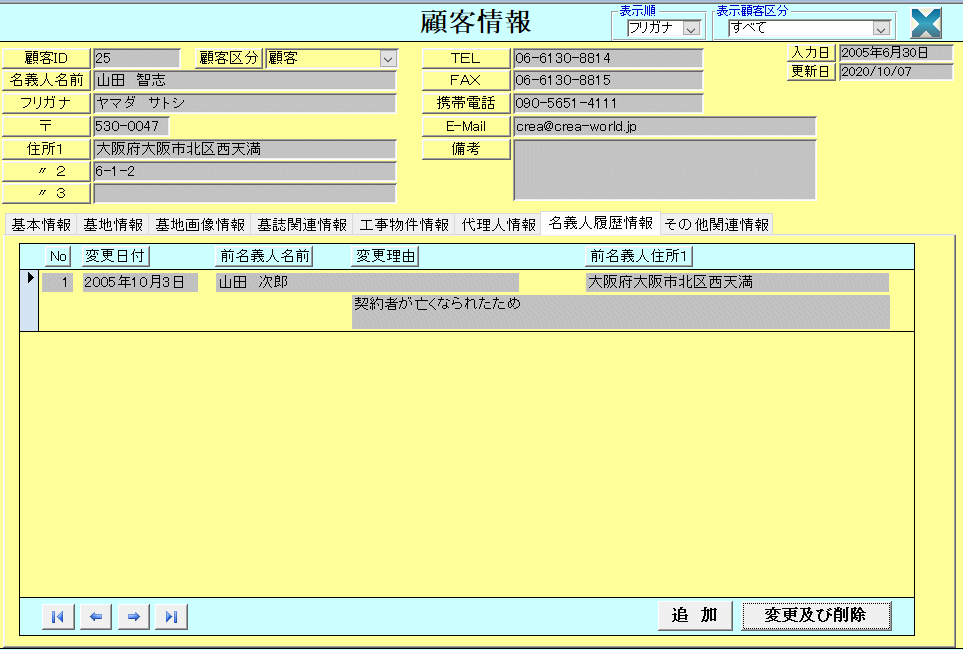963x650 pixels.
Task: Click E-Mail field crea@crea-world.jp
Action: pyautogui.click(x=665, y=127)
